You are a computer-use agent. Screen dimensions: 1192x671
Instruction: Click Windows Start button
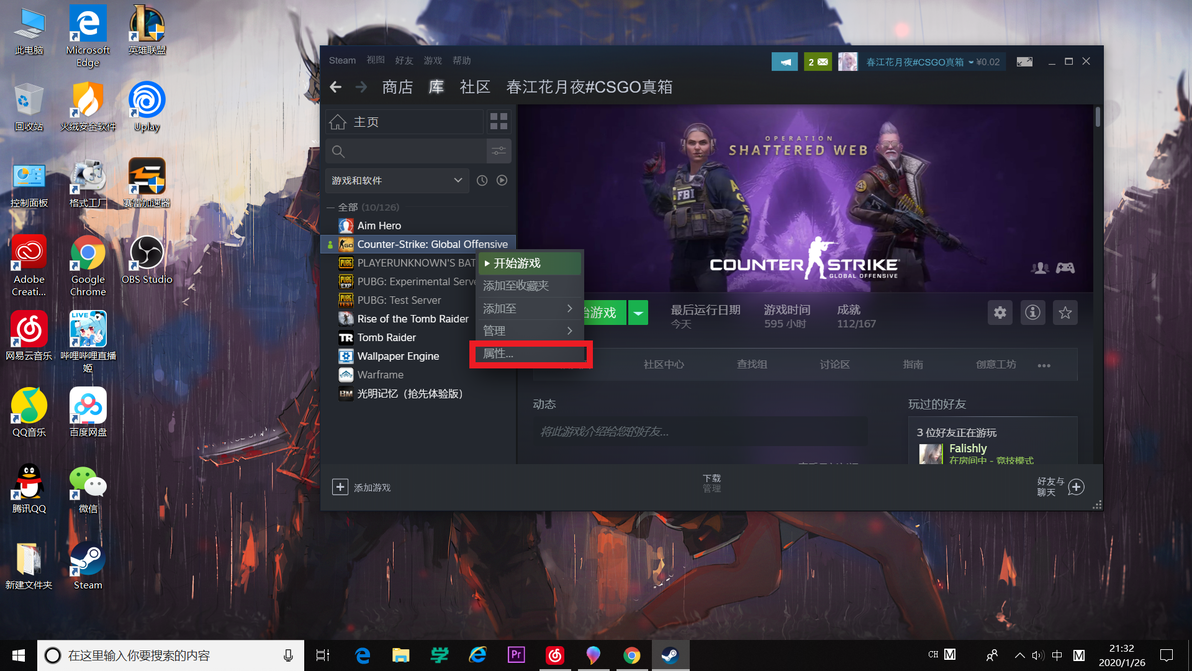click(x=18, y=655)
